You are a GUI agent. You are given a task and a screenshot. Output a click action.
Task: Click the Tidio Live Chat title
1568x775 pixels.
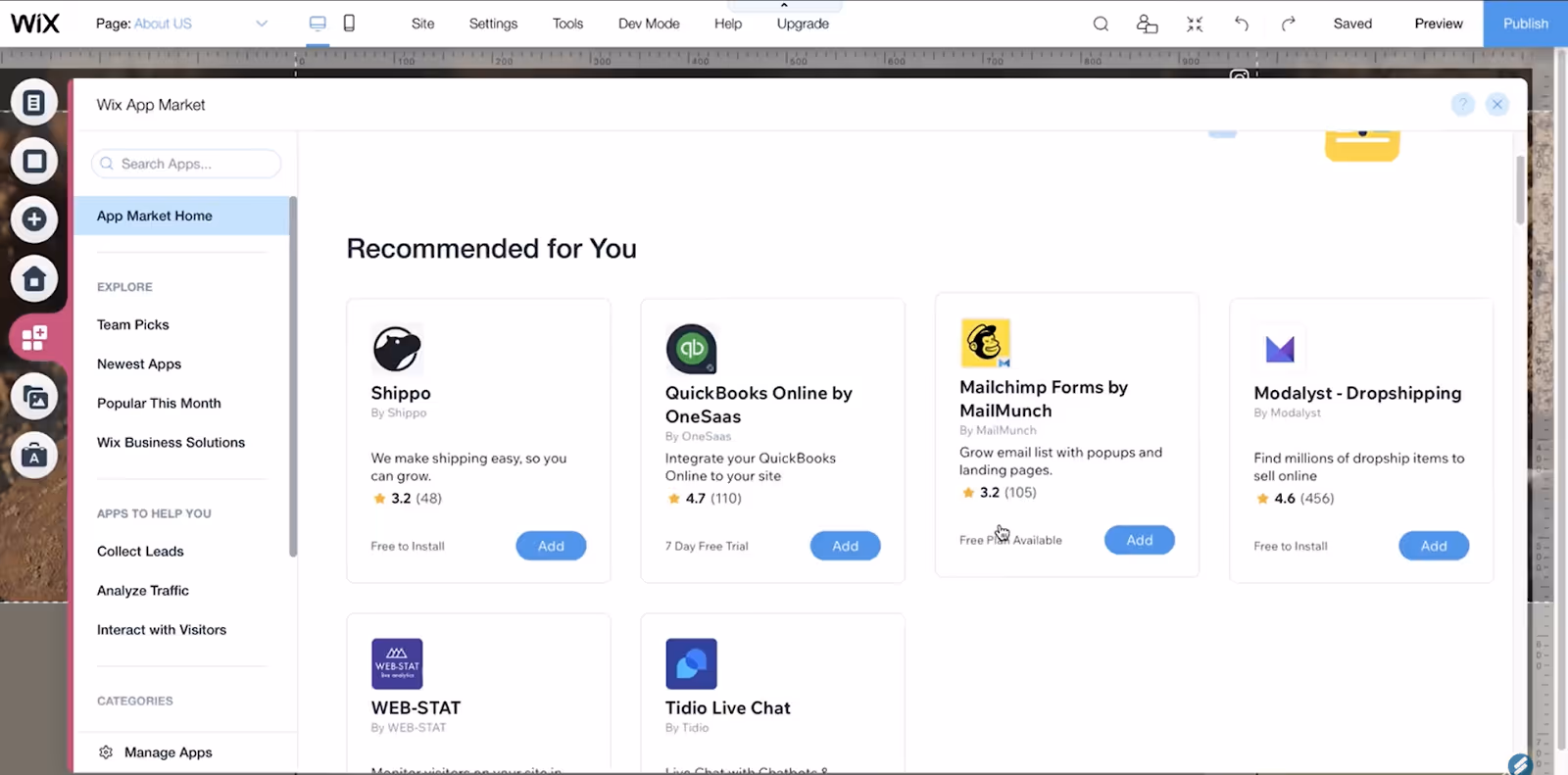[x=727, y=707]
